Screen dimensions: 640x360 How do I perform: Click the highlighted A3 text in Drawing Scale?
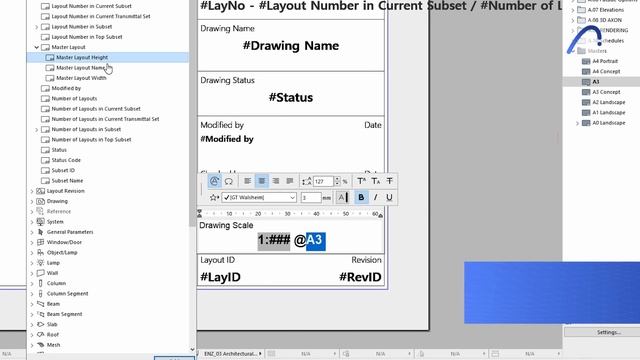pyautogui.click(x=316, y=240)
